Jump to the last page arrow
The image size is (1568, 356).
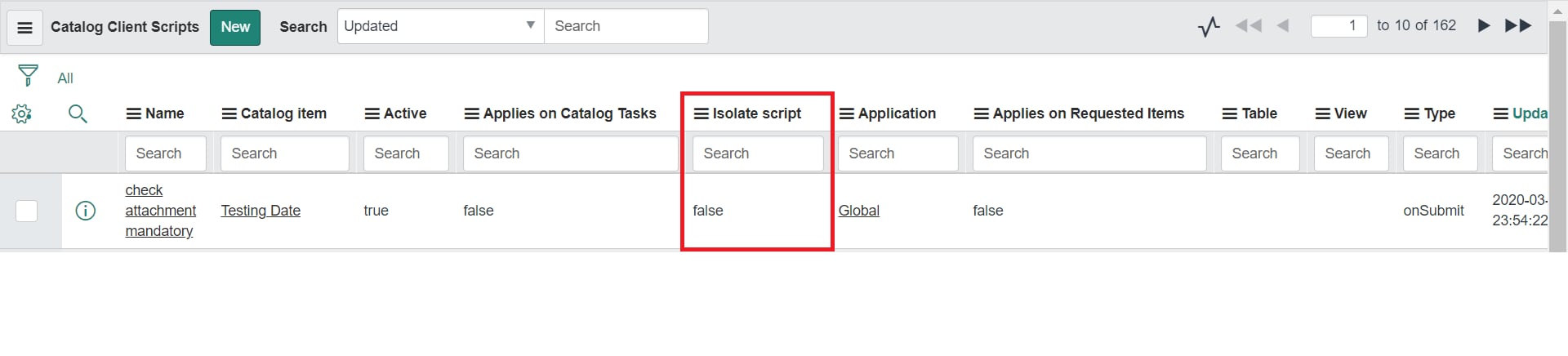[1518, 26]
